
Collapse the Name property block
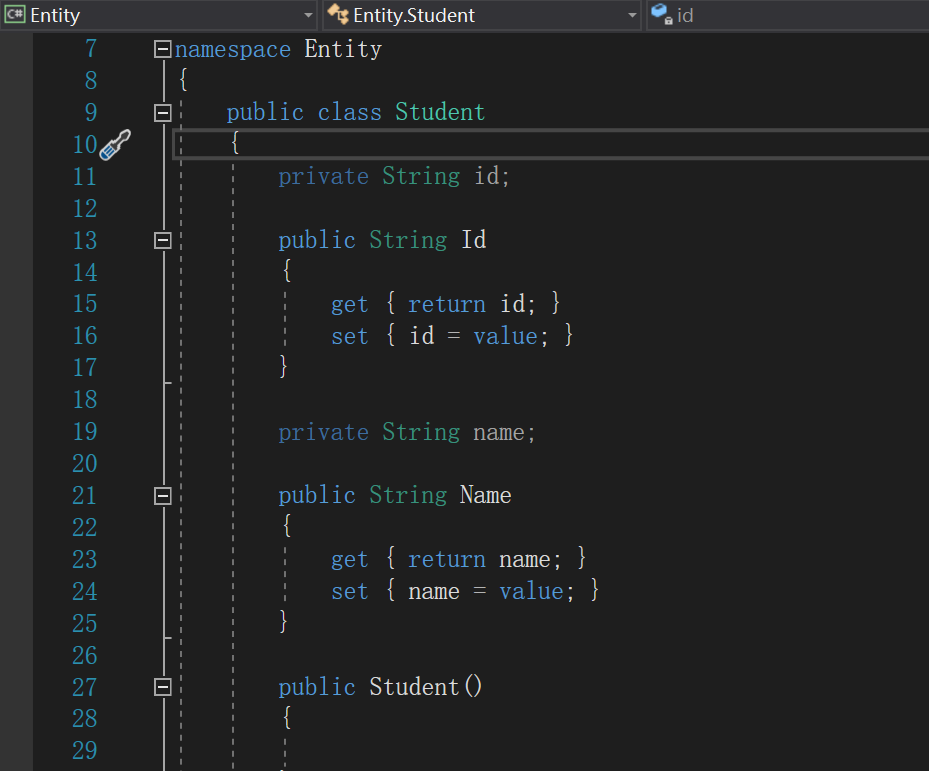tap(162, 495)
